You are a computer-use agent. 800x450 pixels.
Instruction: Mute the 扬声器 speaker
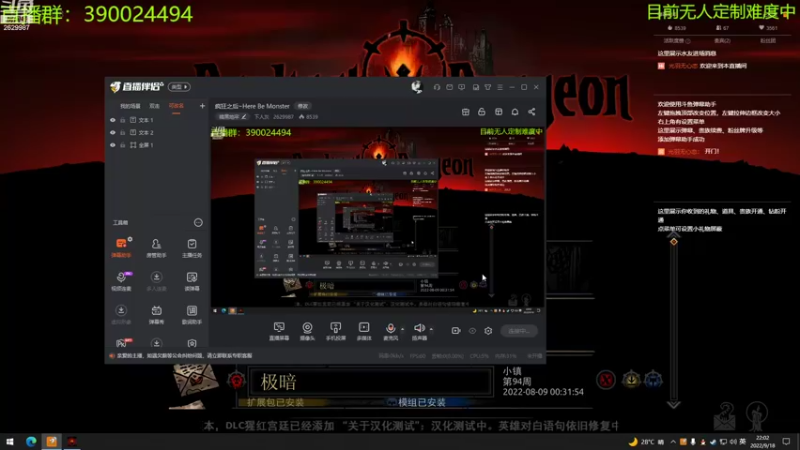[419, 331]
